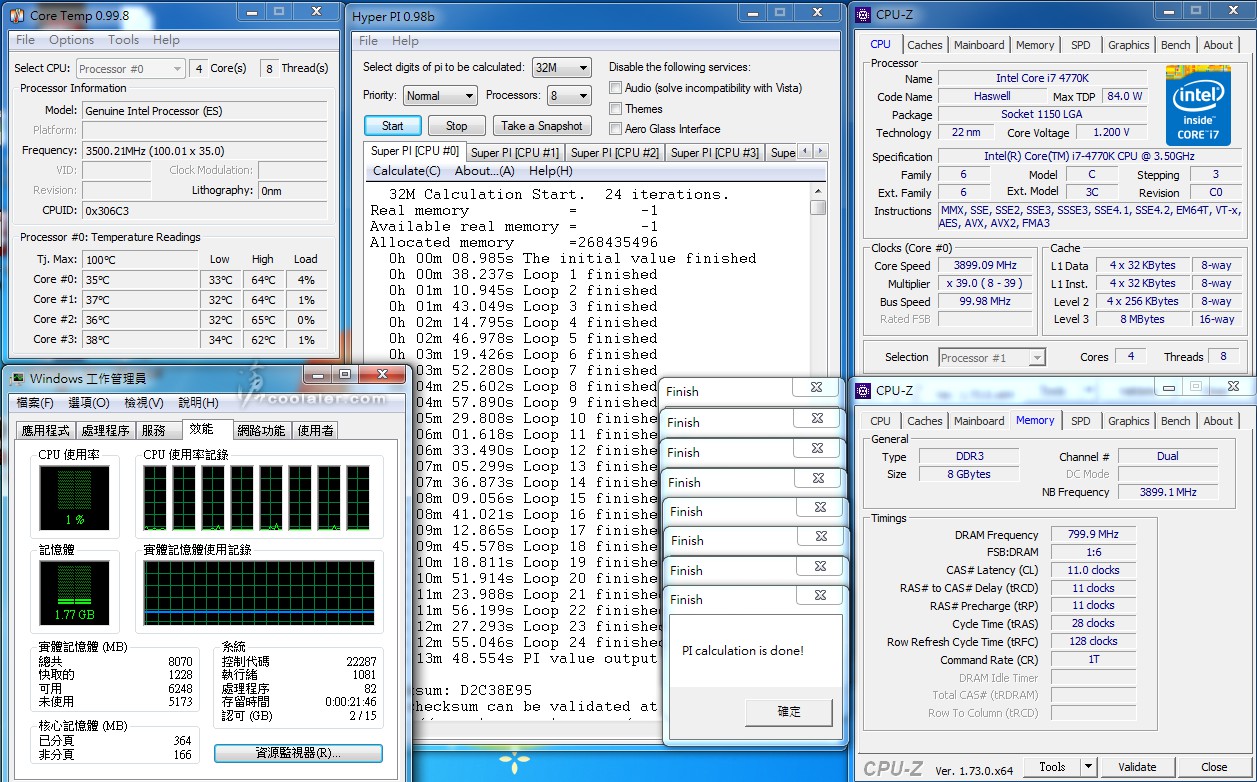Open the CPU-Z Tools dropdown arrow

tap(1089, 767)
